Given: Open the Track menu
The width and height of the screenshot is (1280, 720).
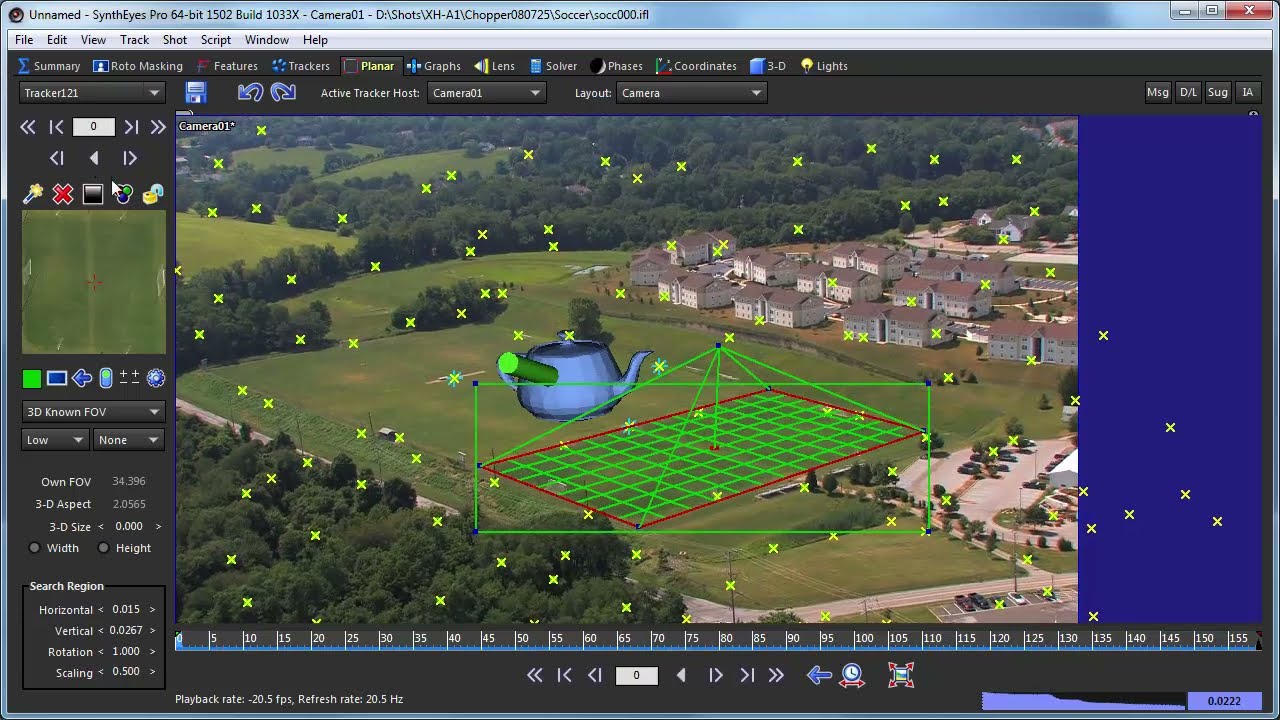Looking at the screenshot, I should [134, 40].
